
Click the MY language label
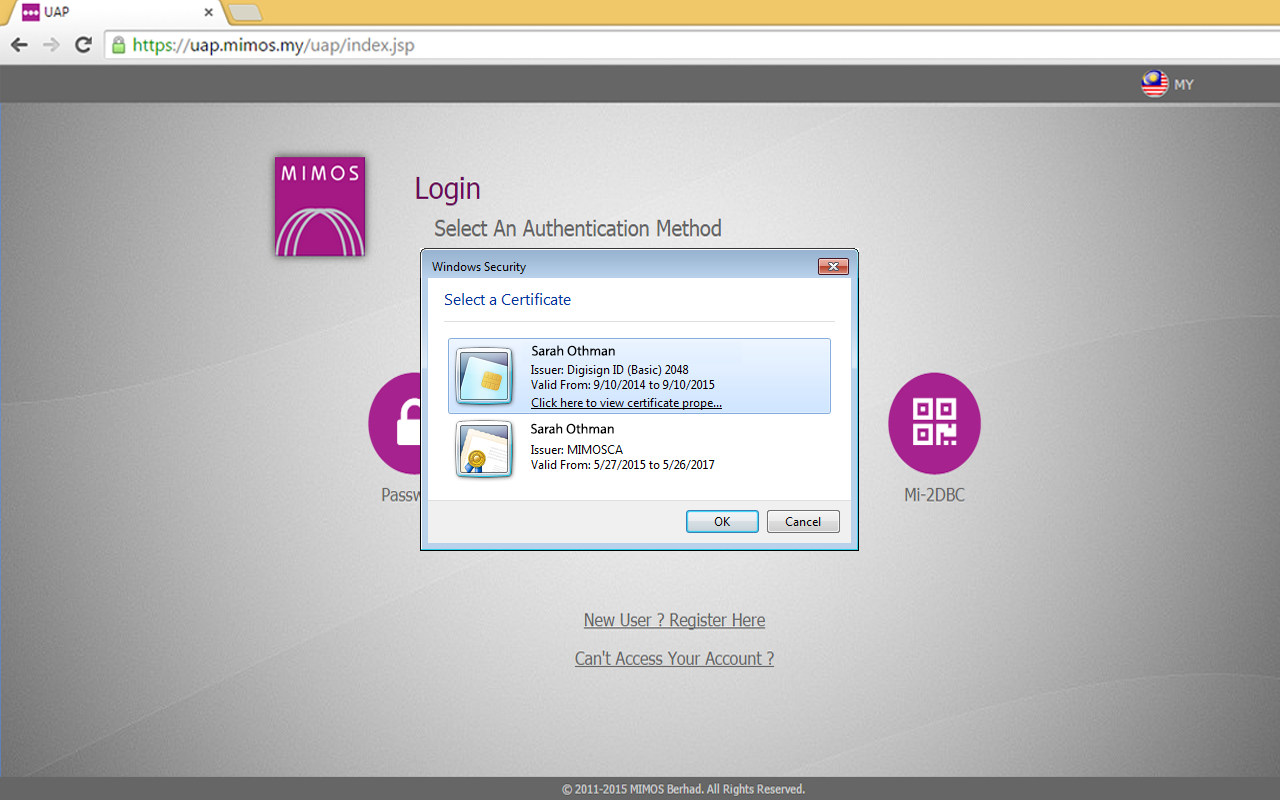(x=1184, y=85)
